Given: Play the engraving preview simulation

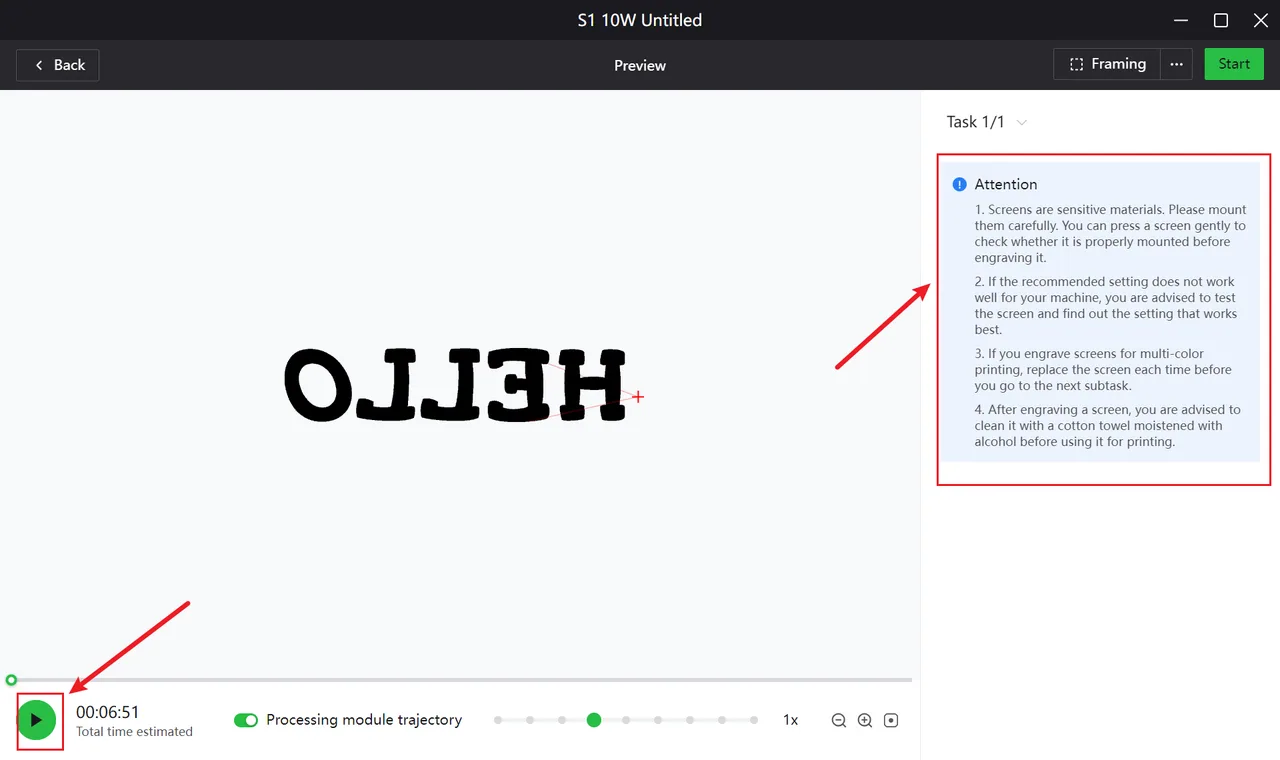Looking at the screenshot, I should [36, 720].
